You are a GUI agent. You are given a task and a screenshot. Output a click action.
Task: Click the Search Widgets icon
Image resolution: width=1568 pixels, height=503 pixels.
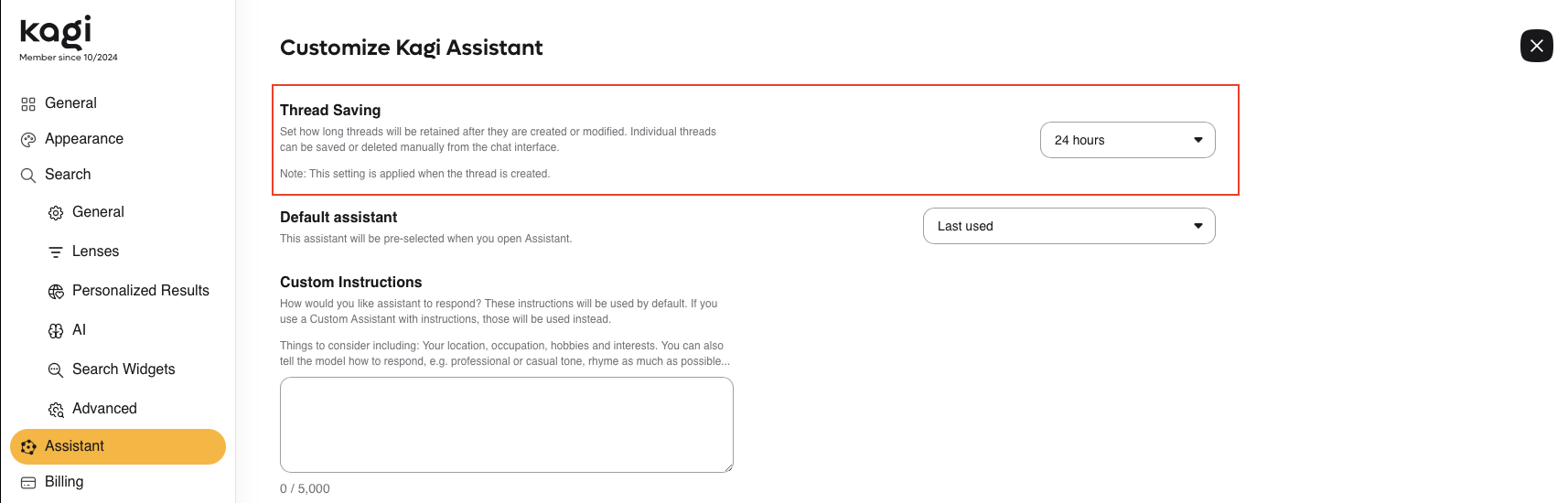click(56, 370)
